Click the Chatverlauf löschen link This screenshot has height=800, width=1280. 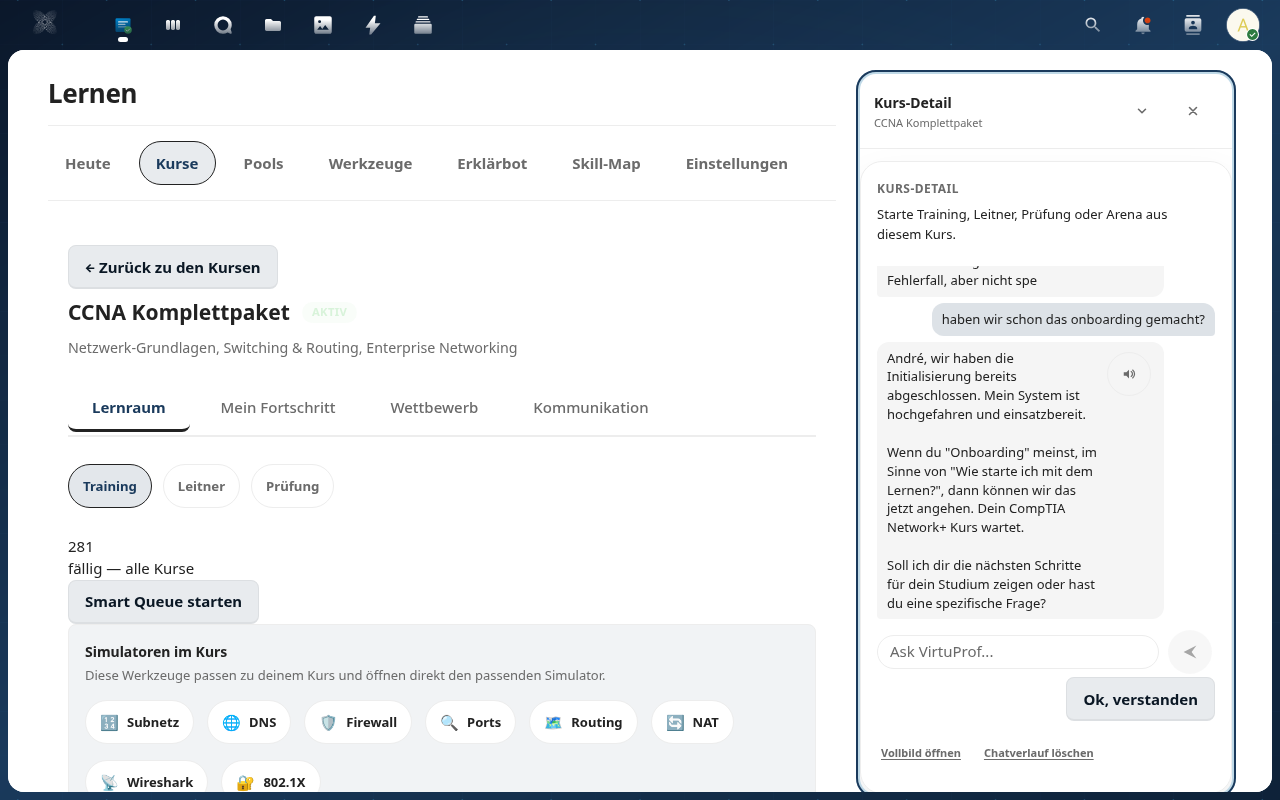pos(1038,753)
